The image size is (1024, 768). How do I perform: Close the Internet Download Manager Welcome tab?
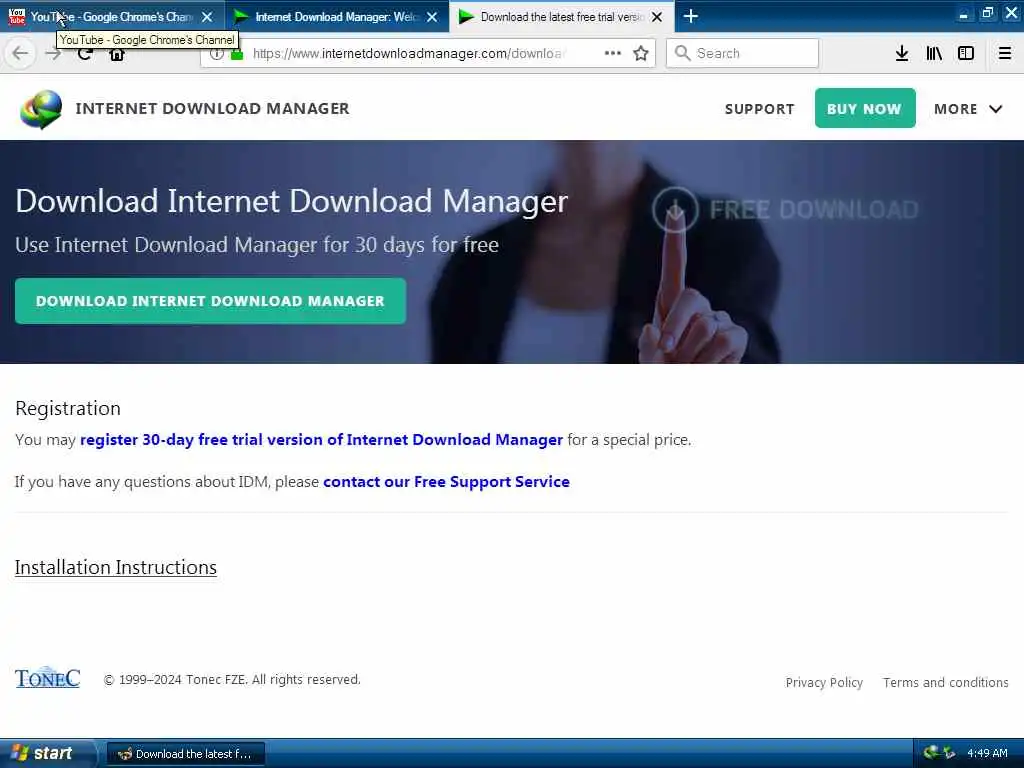click(x=432, y=17)
